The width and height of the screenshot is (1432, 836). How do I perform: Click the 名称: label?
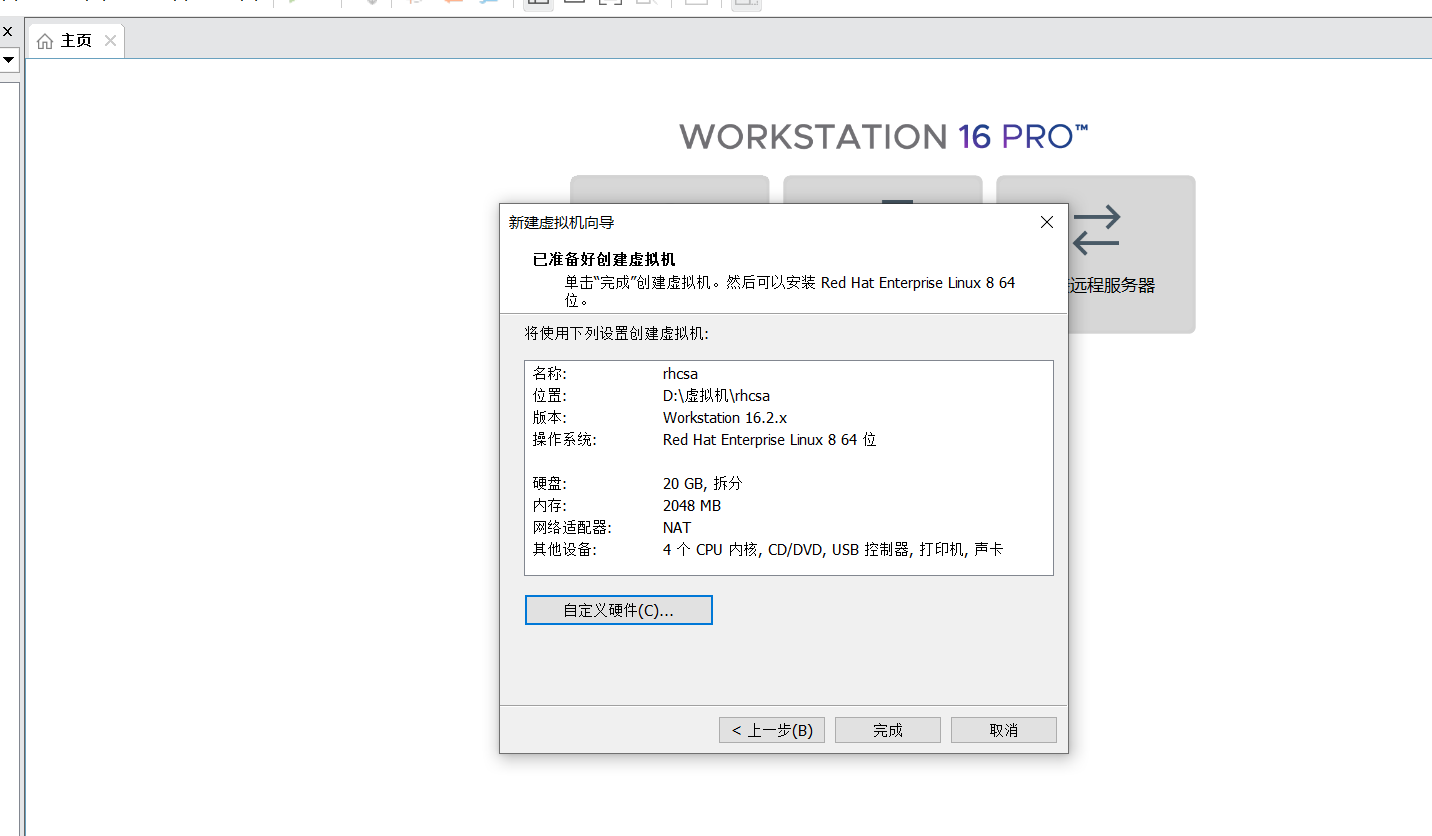click(x=549, y=374)
